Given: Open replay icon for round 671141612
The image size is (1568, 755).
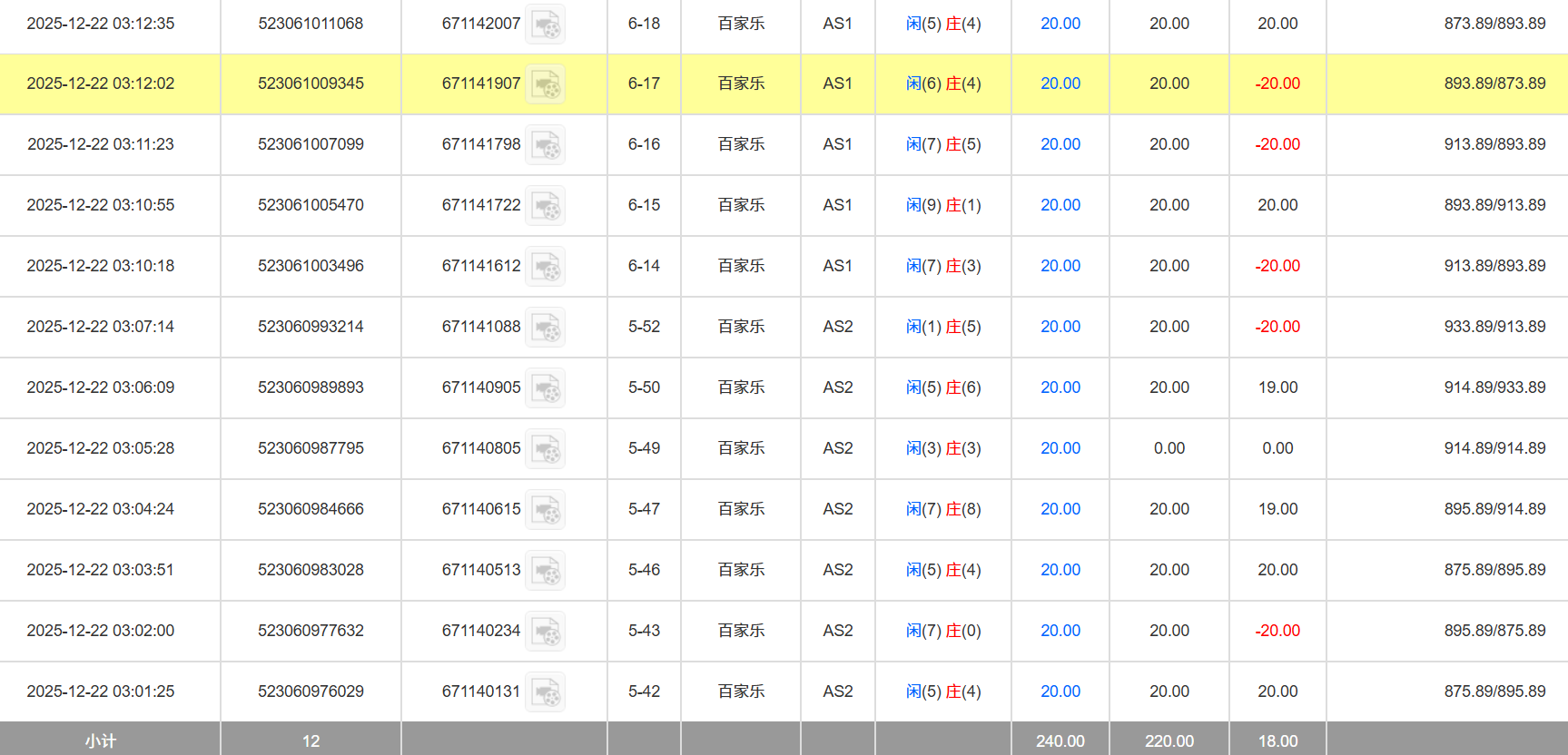Looking at the screenshot, I should tap(546, 267).
